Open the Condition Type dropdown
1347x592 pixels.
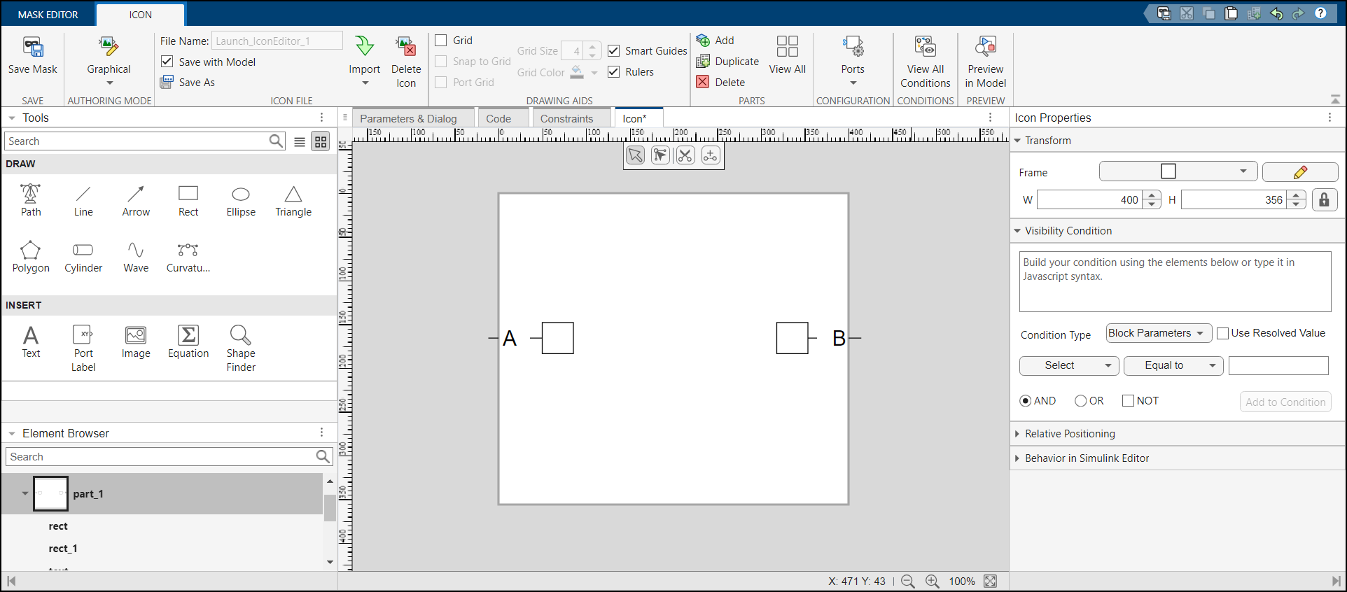click(1158, 333)
